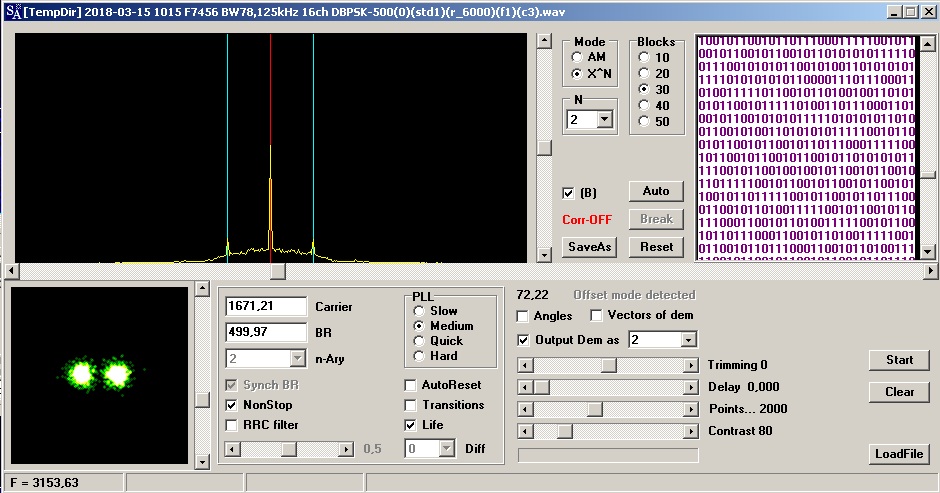Click the Carrier value field 1671,21

click(266, 306)
